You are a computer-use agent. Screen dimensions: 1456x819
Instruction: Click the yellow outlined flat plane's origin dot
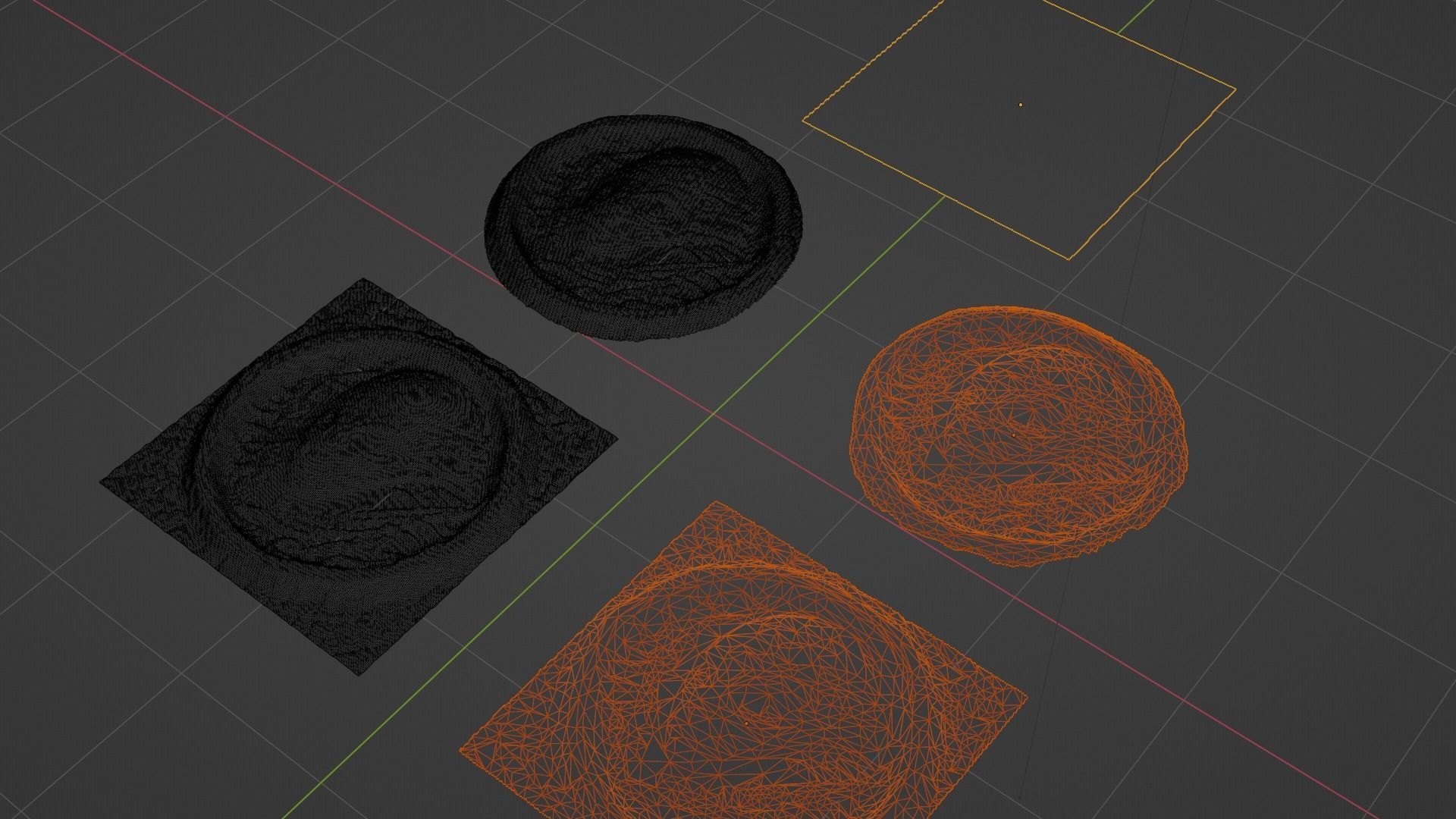click(x=1021, y=105)
